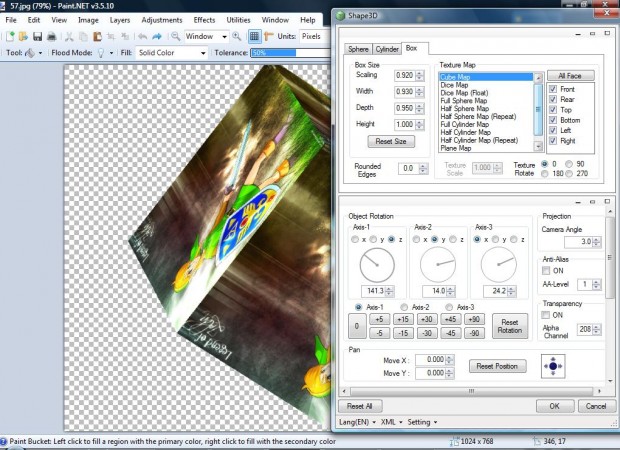Click the Copy icon
This screenshot has width=620, height=450.
pyautogui.click(x=83, y=36)
